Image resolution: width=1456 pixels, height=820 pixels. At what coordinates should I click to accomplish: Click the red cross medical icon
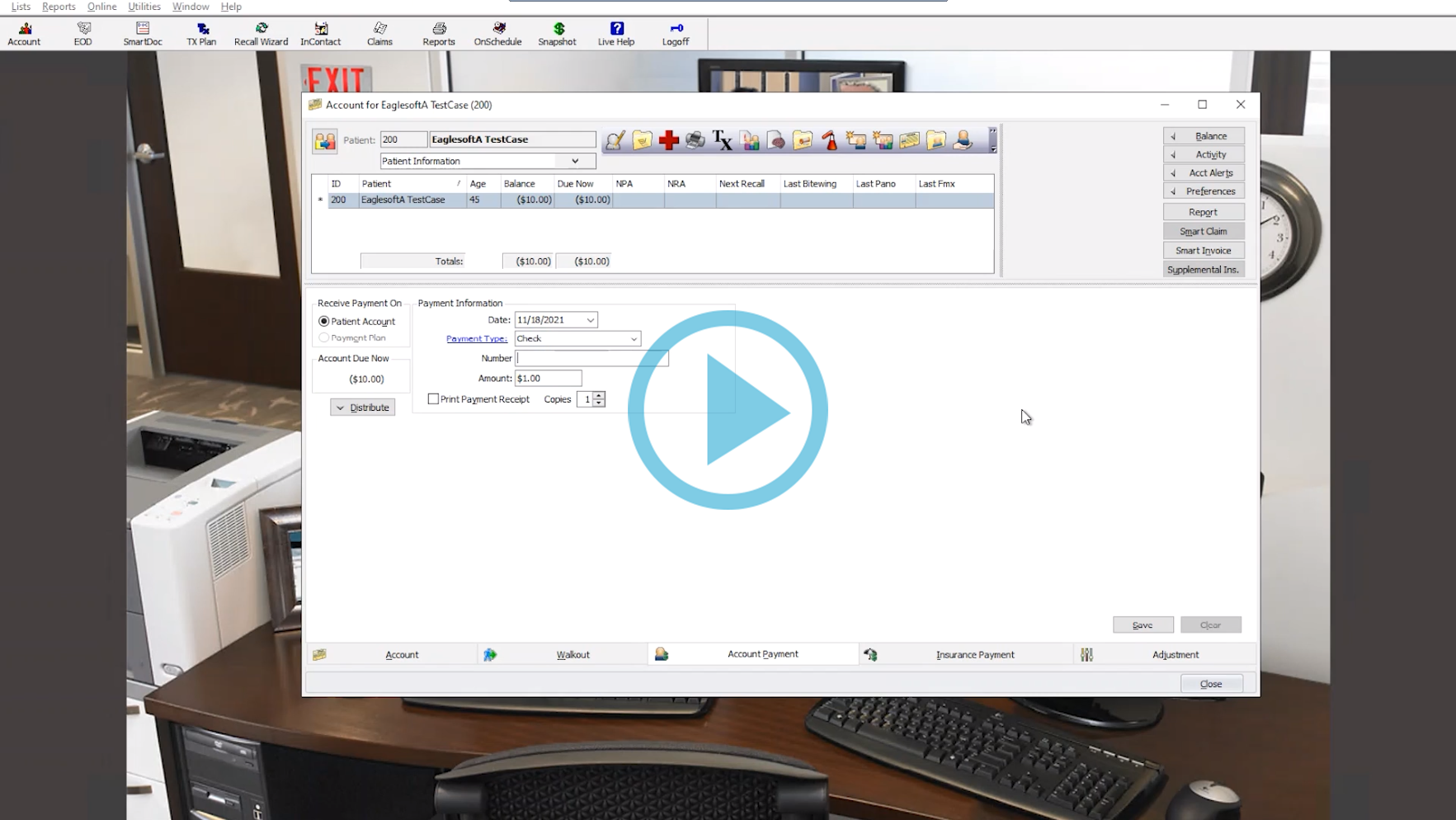tap(668, 140)
